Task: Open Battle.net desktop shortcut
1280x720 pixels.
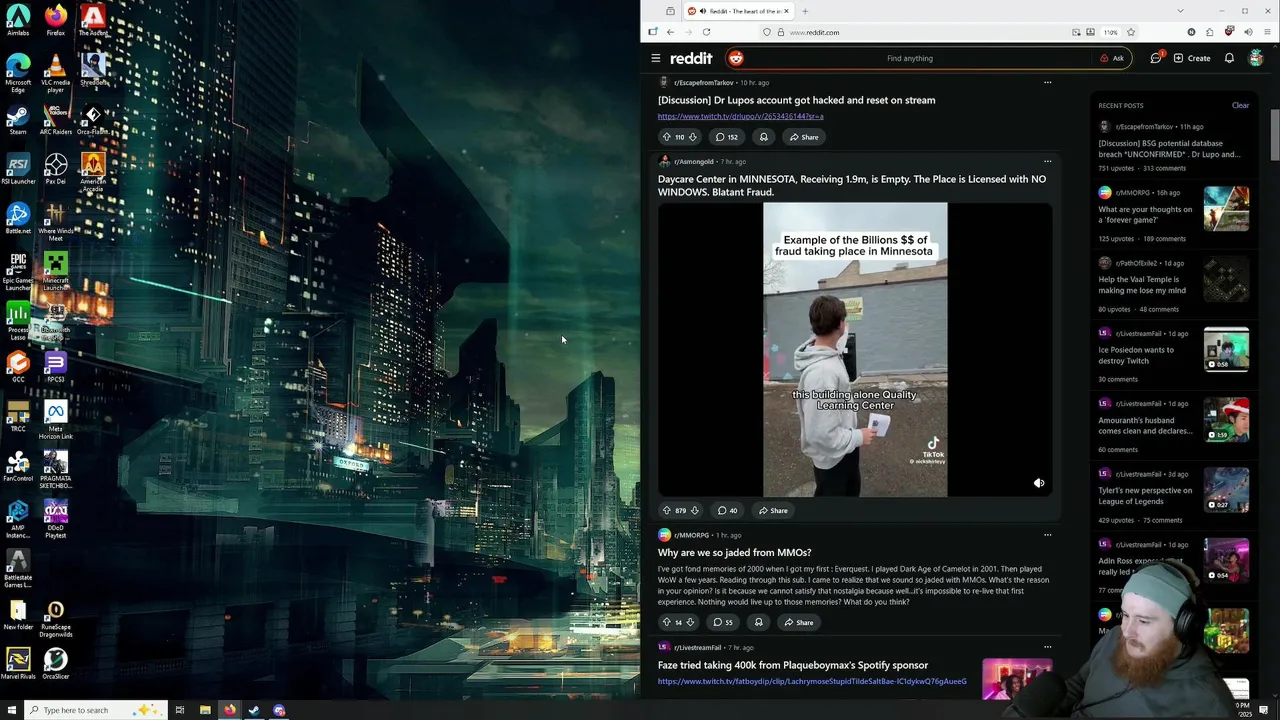Action: [x=18, y=219]
